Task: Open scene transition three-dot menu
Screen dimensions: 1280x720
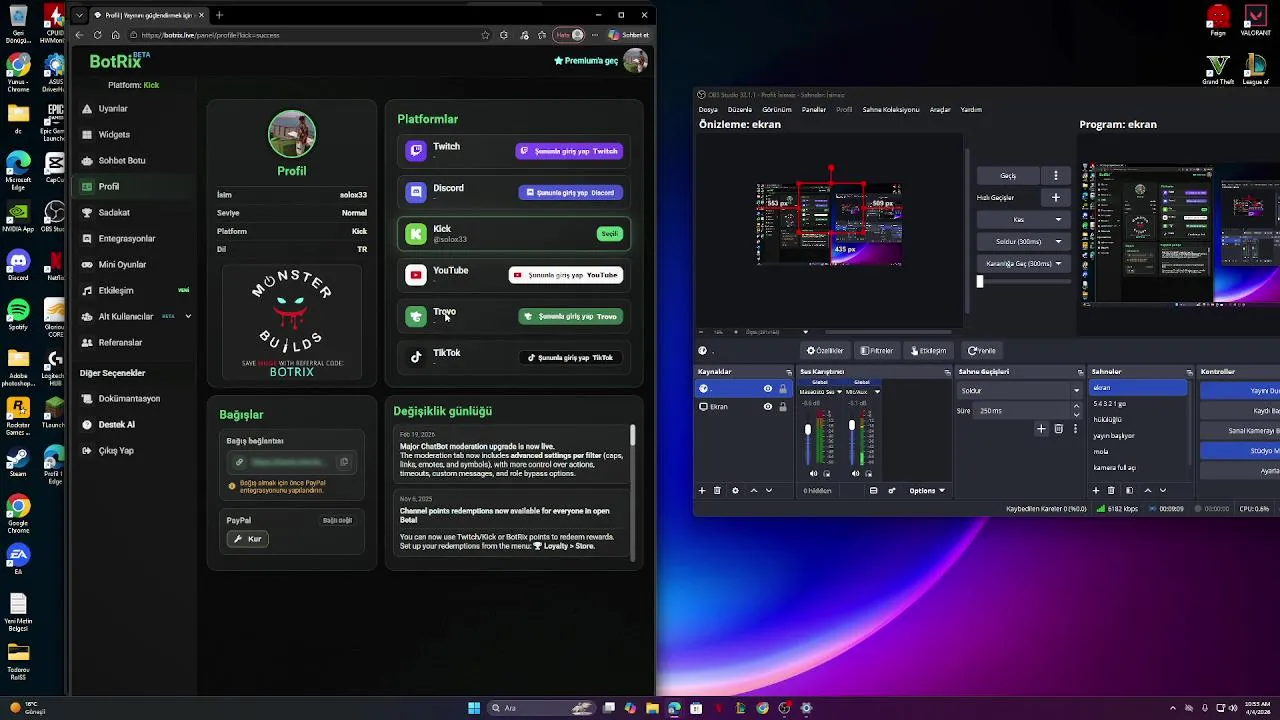Action: click(1075, 428)
